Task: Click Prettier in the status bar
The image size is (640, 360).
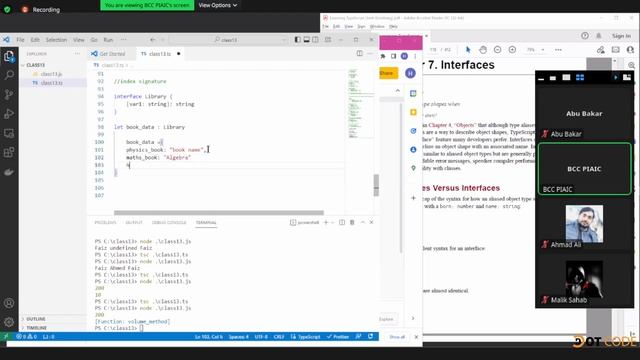Action: point(338,337)
